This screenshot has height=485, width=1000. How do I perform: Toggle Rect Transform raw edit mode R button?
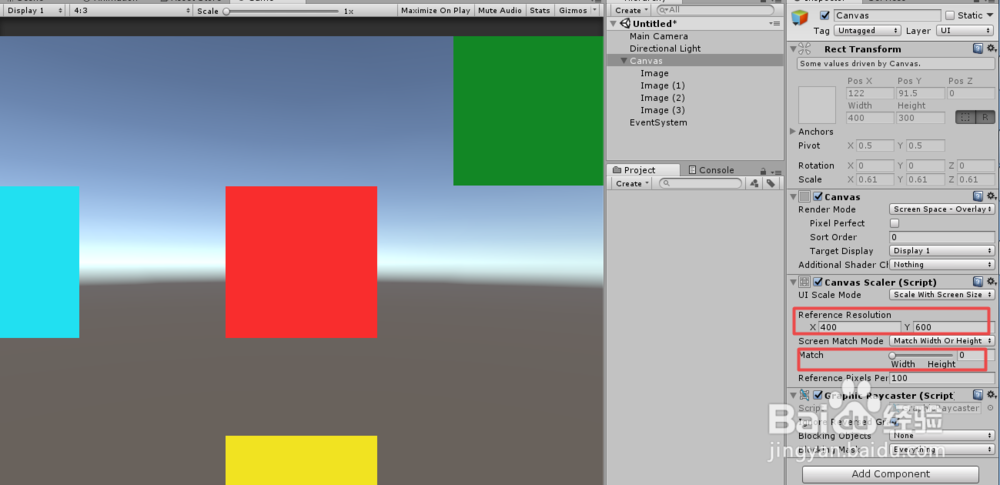985,117
